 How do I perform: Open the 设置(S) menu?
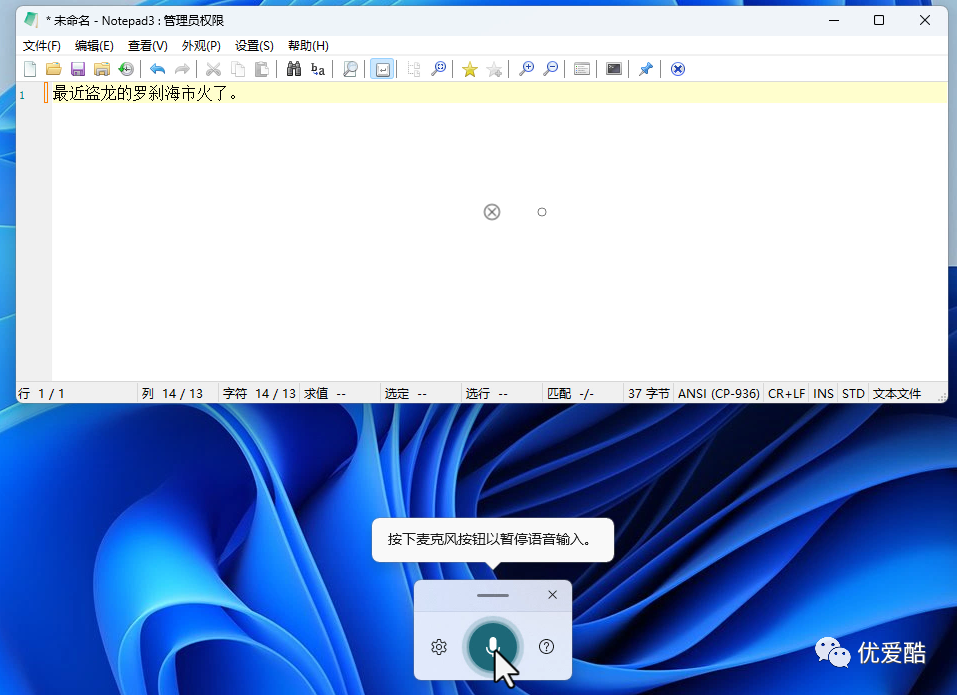pyautogui.click(x=254, y=46)
